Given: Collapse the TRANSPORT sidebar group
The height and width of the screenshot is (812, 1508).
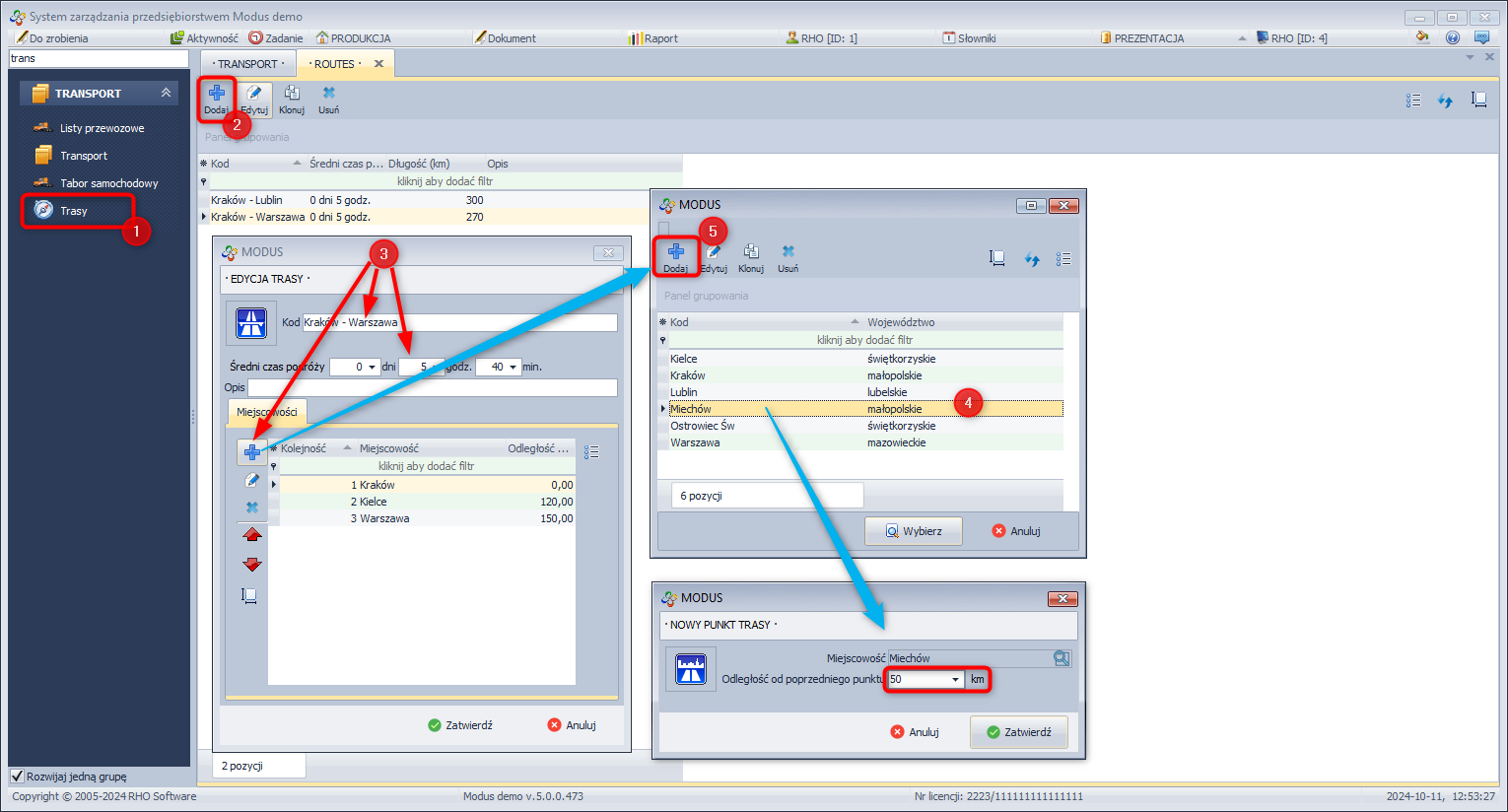Looking at the screenshot, I should 166,93.
